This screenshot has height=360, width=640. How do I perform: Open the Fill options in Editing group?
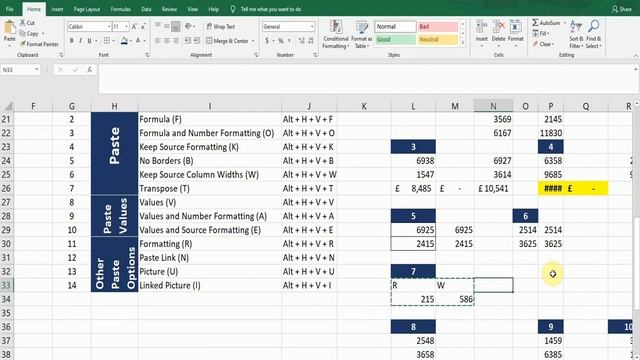click(x=541, y=33)
